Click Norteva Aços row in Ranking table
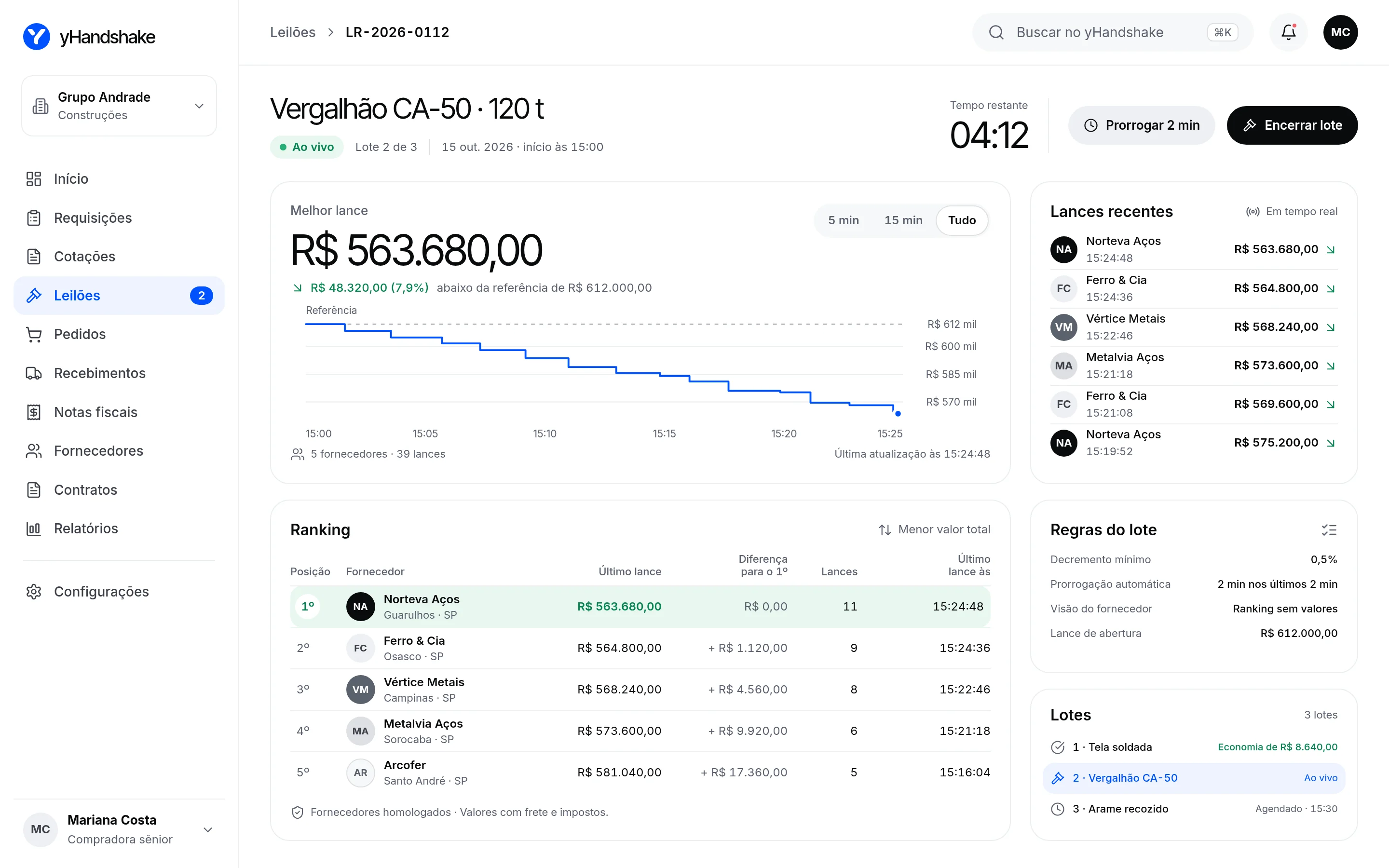Screen dimensions: 1389x868 [x=640, y=606]
